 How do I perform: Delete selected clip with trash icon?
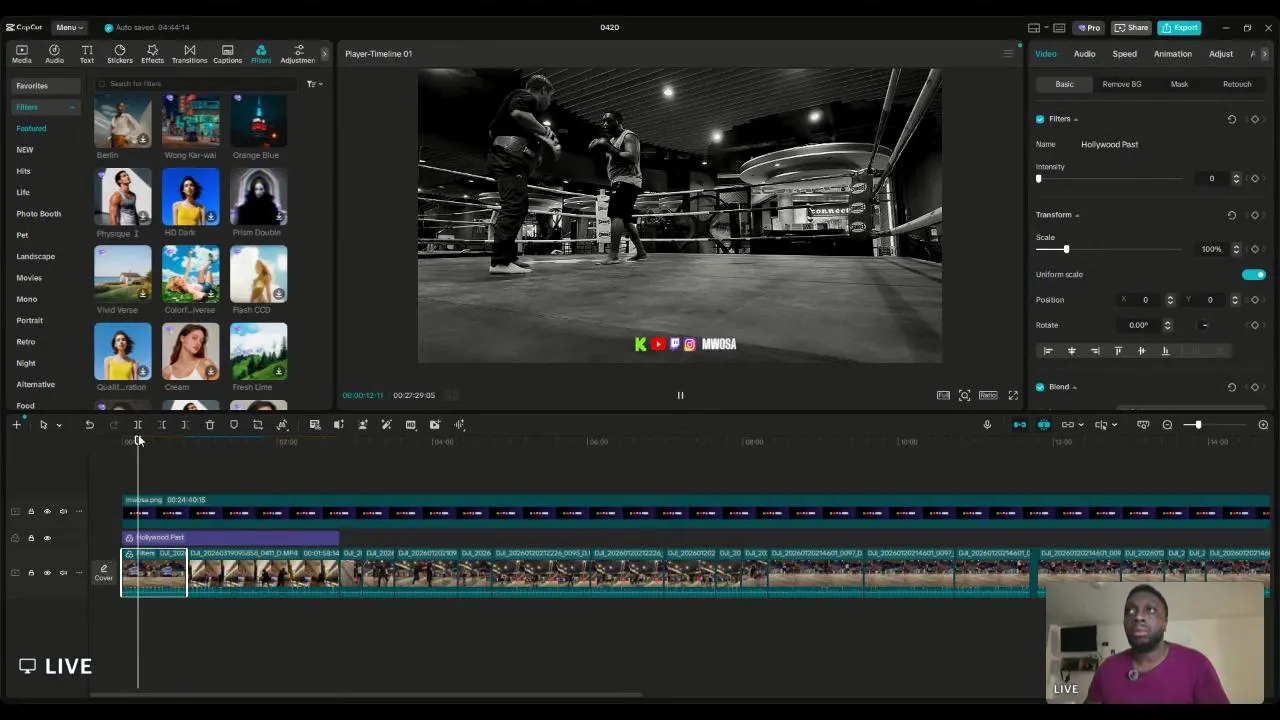pyautogui.click(x=210, y=425)
